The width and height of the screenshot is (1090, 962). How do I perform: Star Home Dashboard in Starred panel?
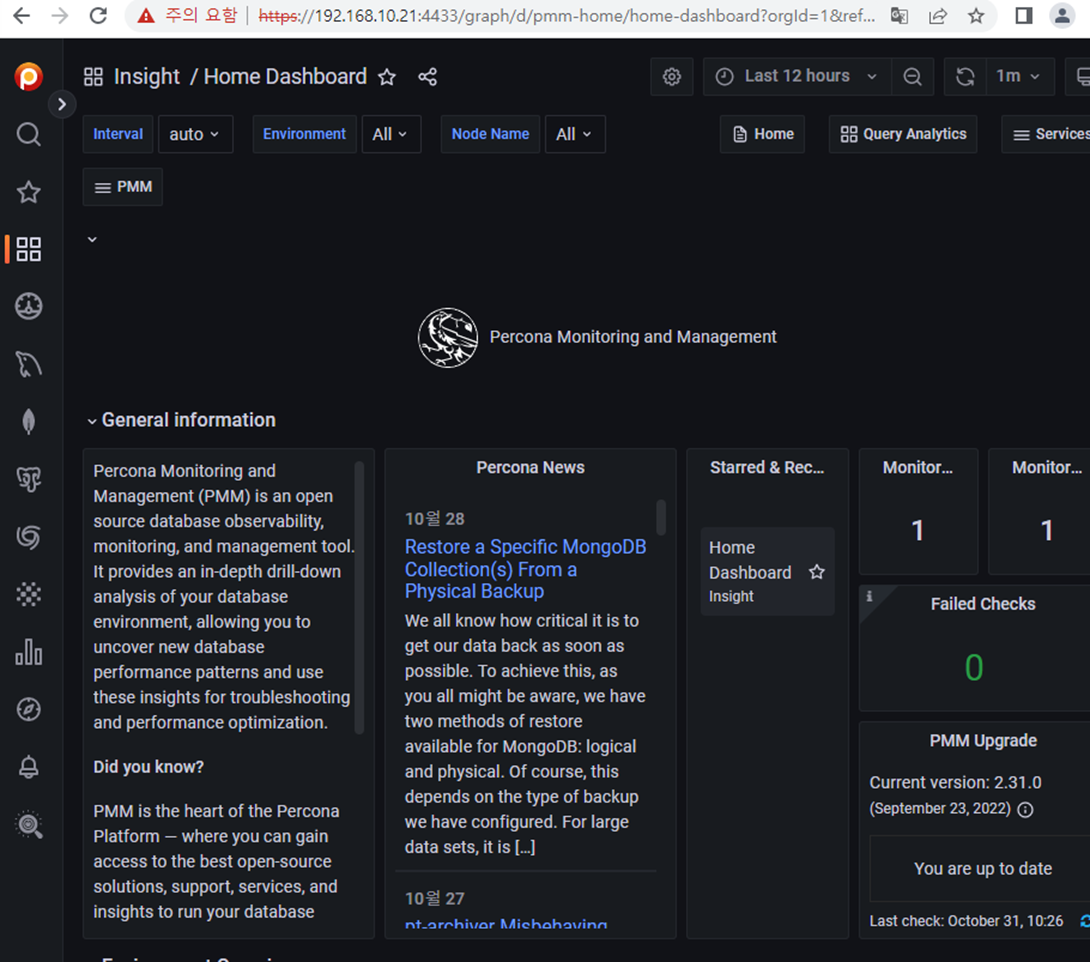pyautogui.click(x=817, y=572)
